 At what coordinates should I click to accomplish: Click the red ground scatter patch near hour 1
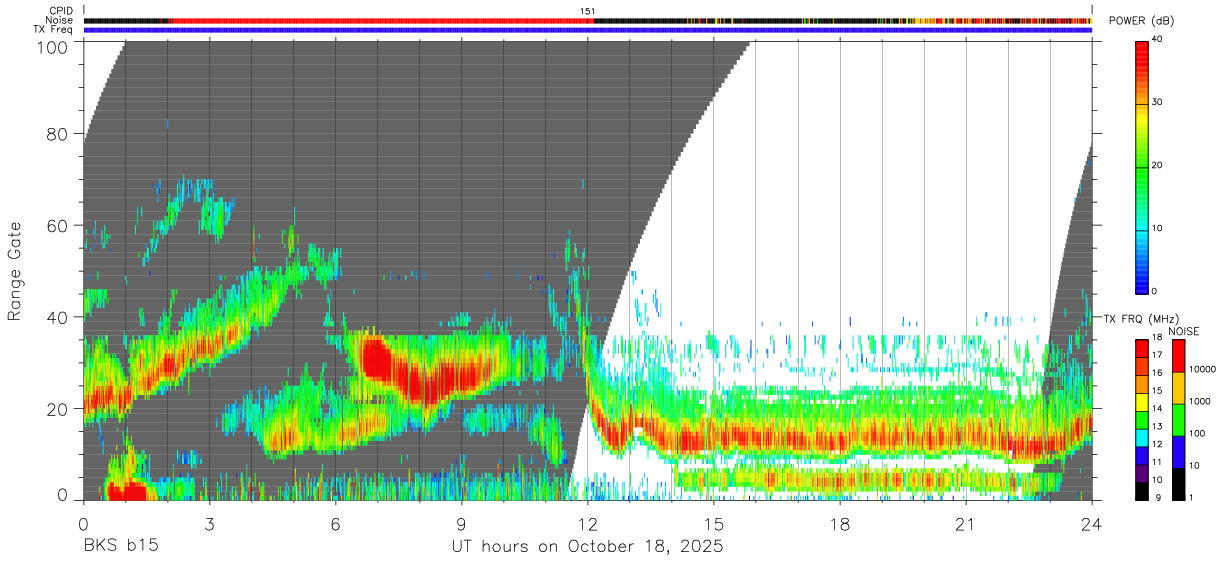(126, 491)
